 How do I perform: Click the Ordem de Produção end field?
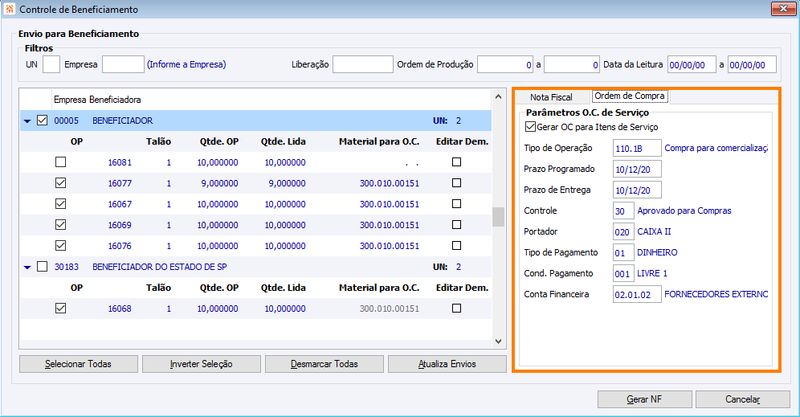pyautogui.click(x=571, y=64)
